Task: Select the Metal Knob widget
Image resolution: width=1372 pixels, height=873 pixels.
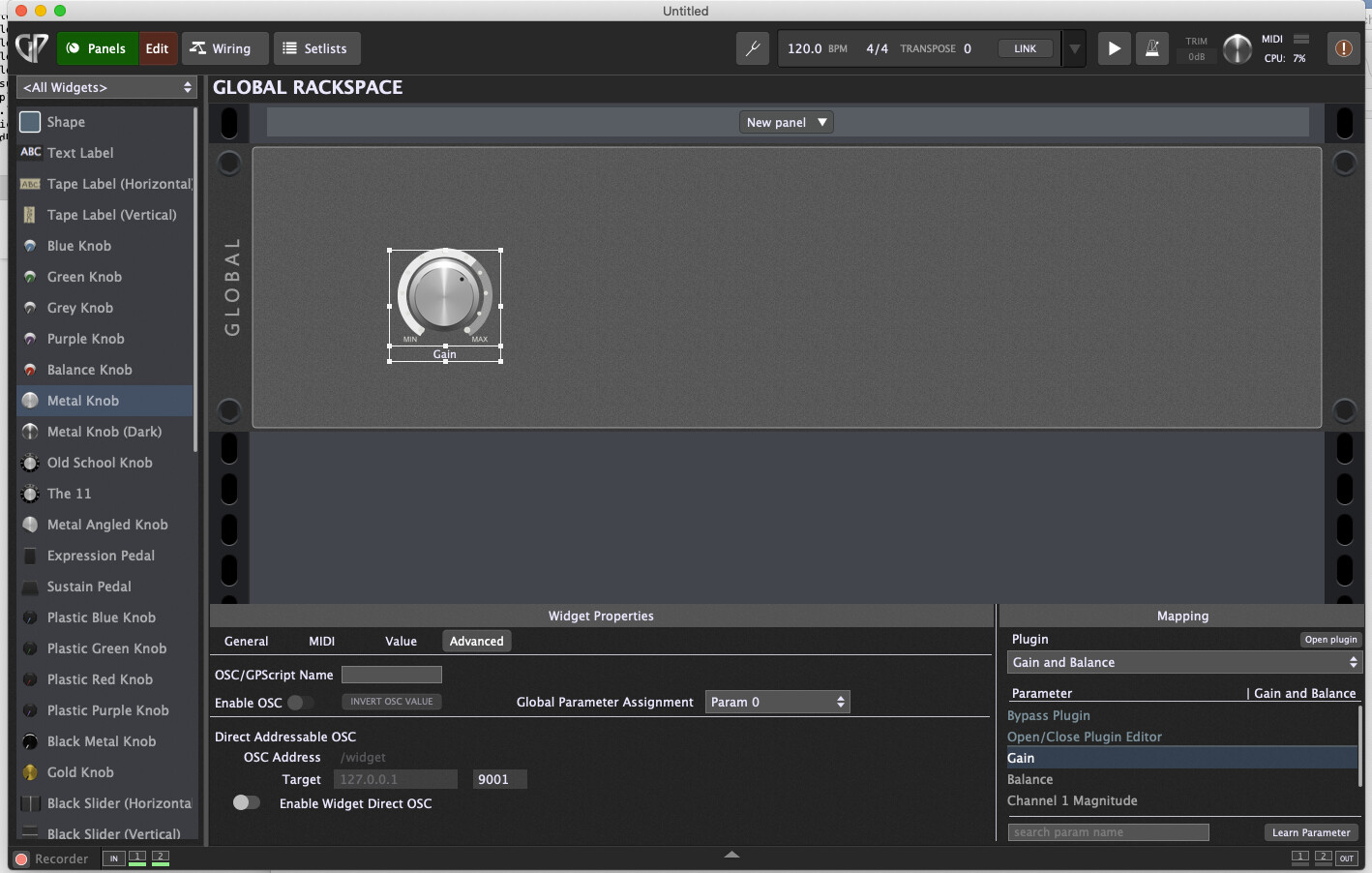Action: [104, 401]
